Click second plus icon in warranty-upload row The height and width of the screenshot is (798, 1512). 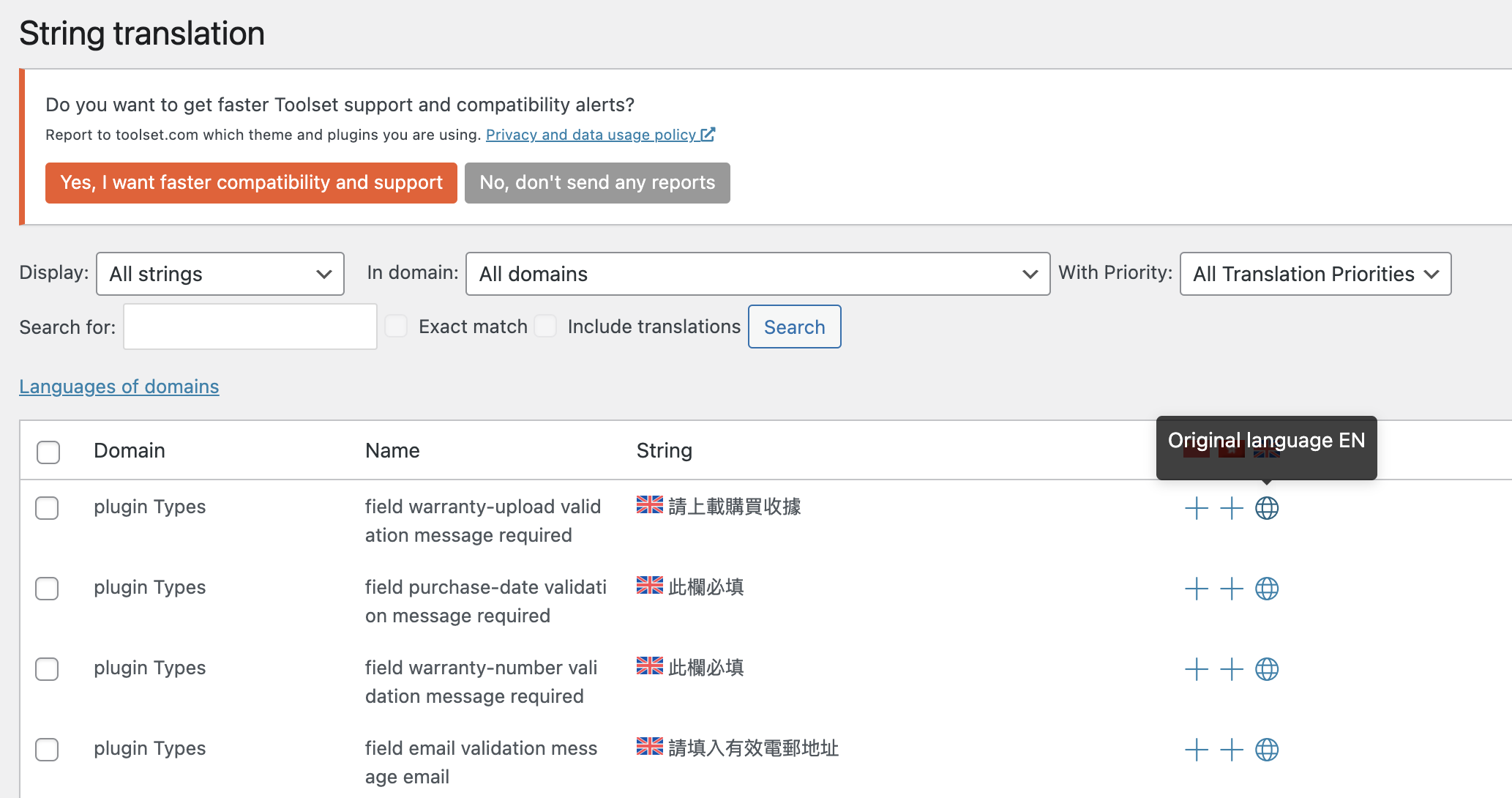(1232, 508)
